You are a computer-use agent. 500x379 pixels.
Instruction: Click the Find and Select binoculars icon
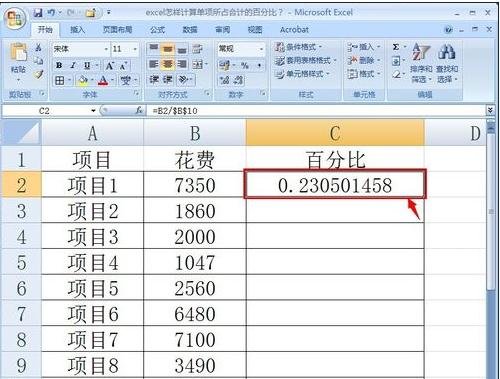pos(447,52)
